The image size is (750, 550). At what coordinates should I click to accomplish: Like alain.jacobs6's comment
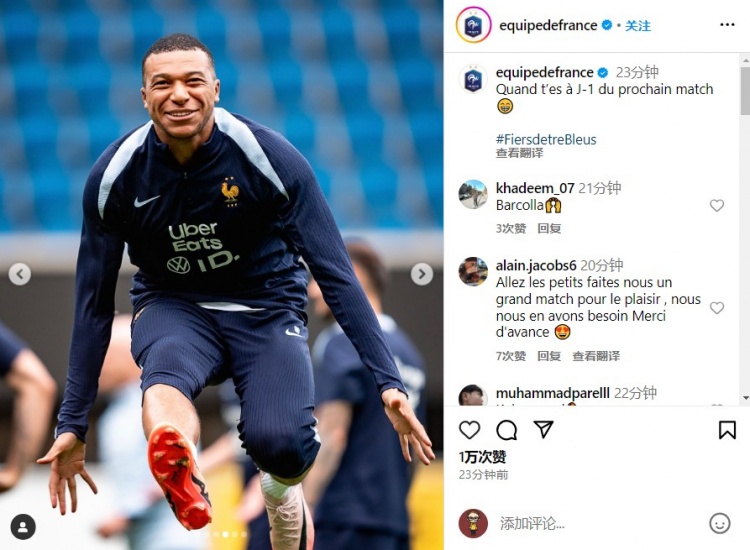[x=717, y=308]
